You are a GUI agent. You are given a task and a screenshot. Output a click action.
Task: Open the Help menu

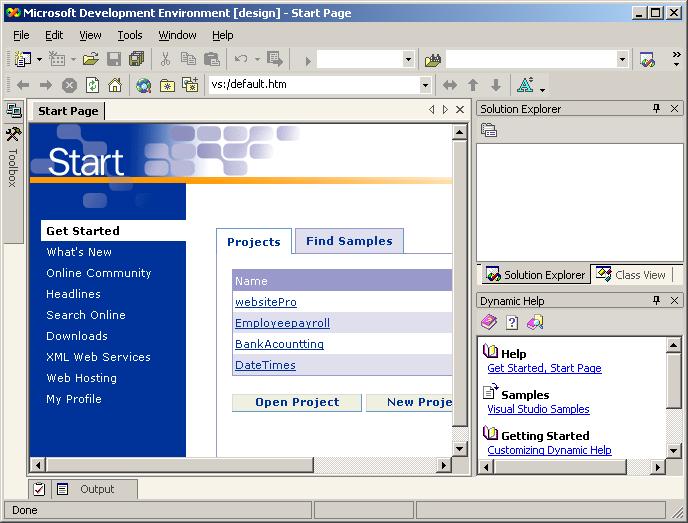pyautogui.click(x=223, y=35)
